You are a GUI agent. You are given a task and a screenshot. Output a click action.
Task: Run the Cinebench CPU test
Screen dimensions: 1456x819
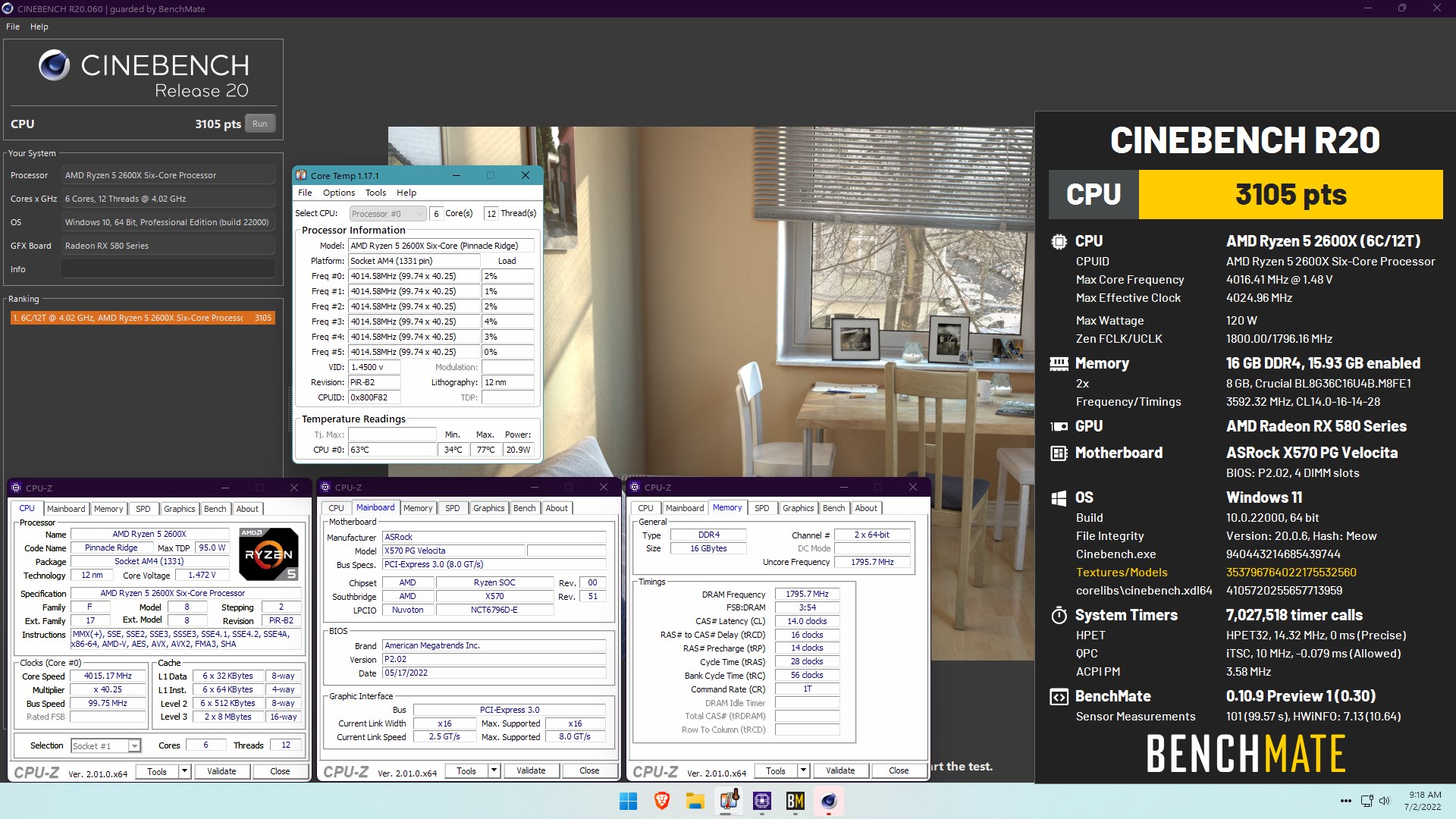tap(260, 124)
